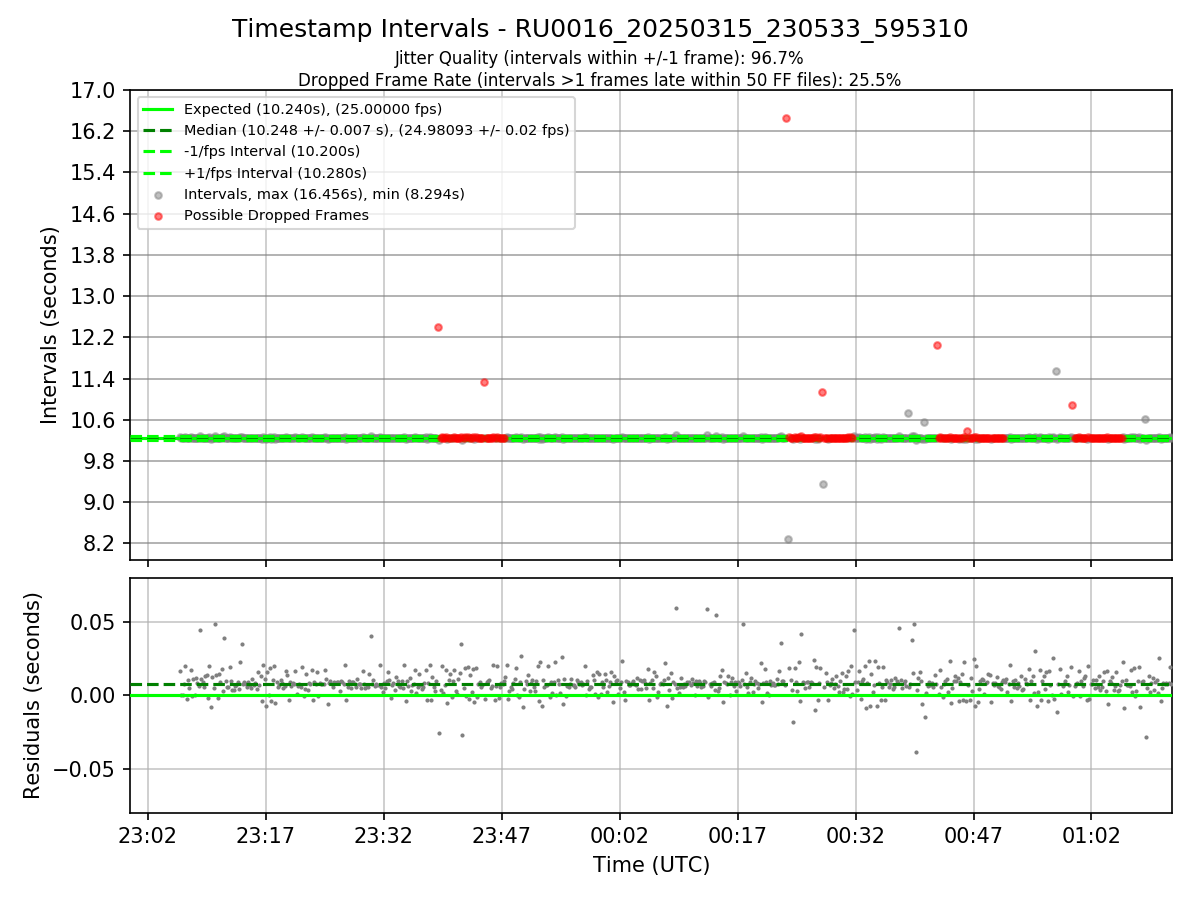The image size is (1200, 900).
Task: Click the 'Intervals (seconds)' y-axis label
Action: (x=50, y=325)
